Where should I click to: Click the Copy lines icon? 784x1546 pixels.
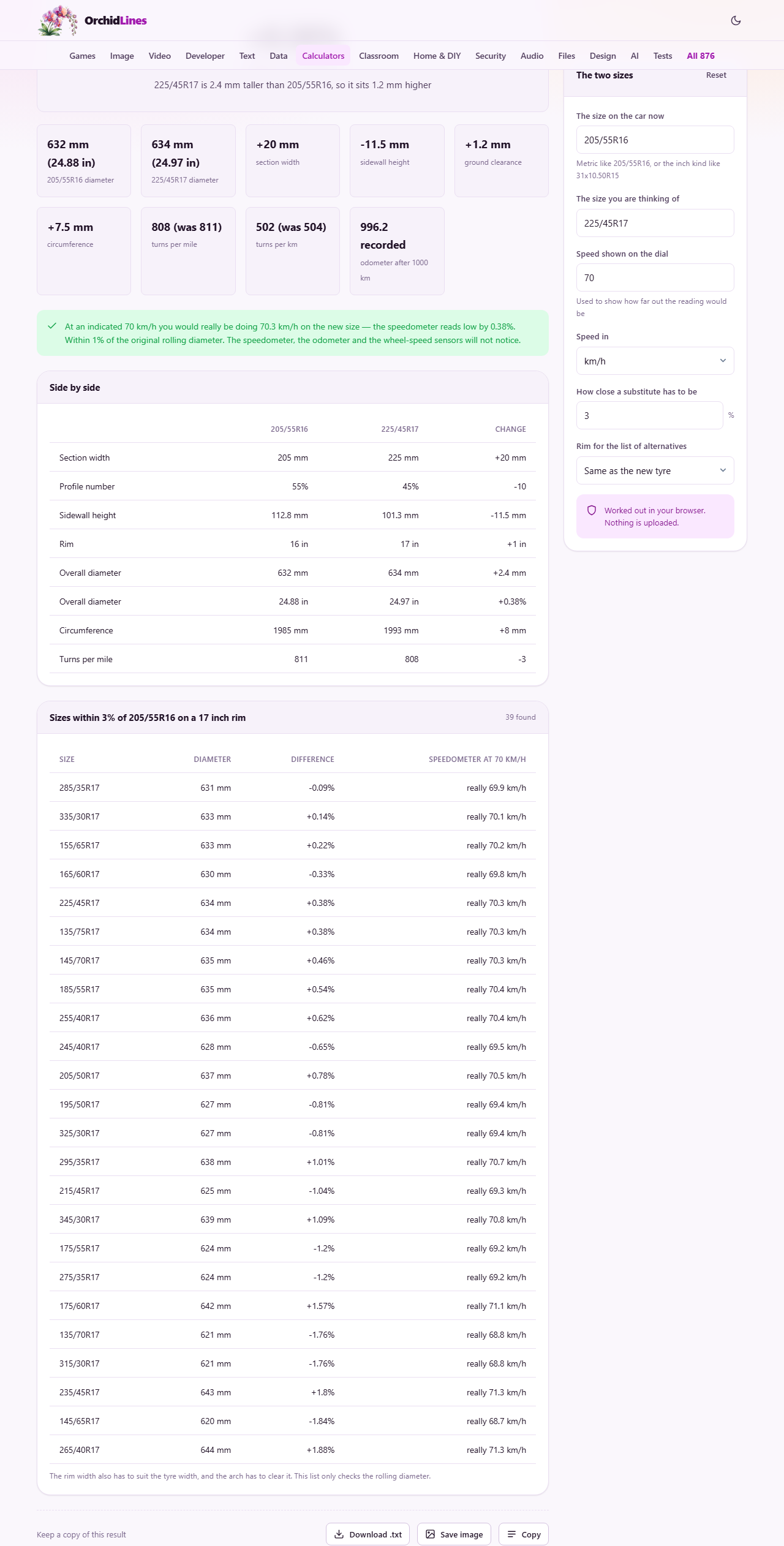click(511, 1534)
